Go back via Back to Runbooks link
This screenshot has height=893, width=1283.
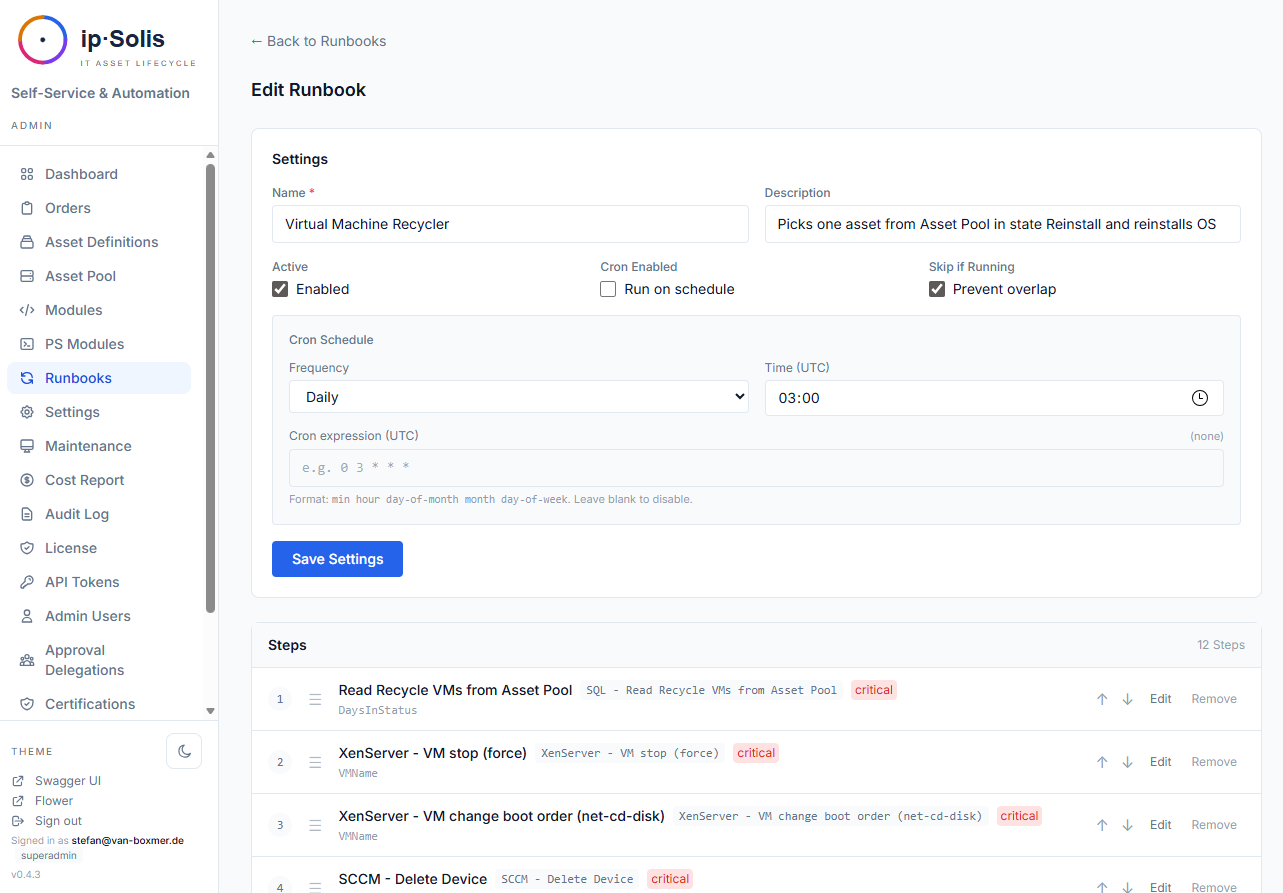click(x=318, y=41)
